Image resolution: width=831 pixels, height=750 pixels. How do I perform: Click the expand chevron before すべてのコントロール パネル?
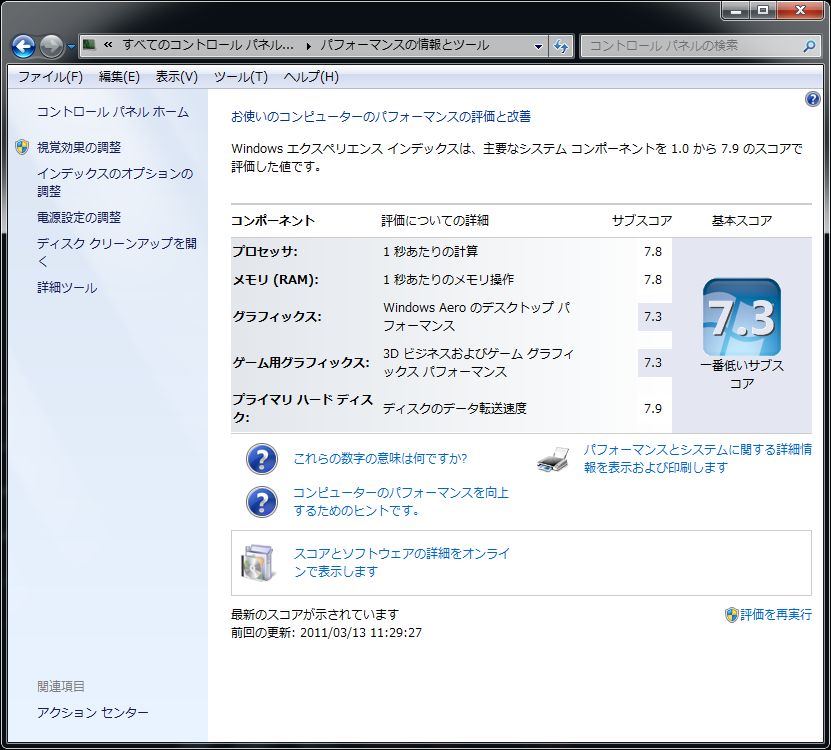[108, 45]
